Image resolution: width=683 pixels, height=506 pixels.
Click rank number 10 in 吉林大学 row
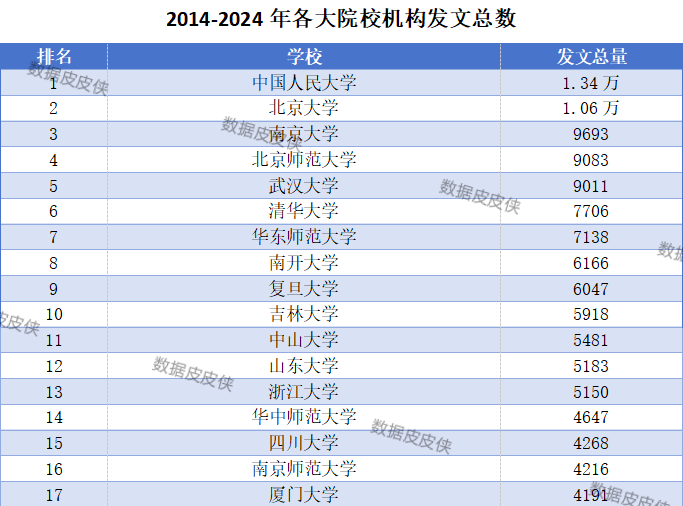coord(54,314)
